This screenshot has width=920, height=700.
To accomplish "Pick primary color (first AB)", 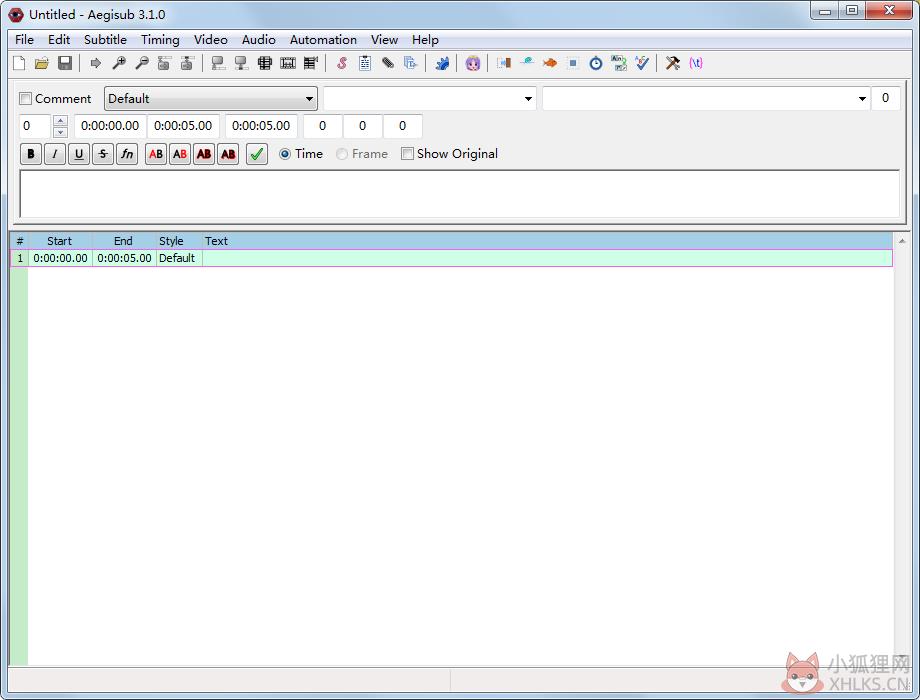I will click(x=155, y=154).
